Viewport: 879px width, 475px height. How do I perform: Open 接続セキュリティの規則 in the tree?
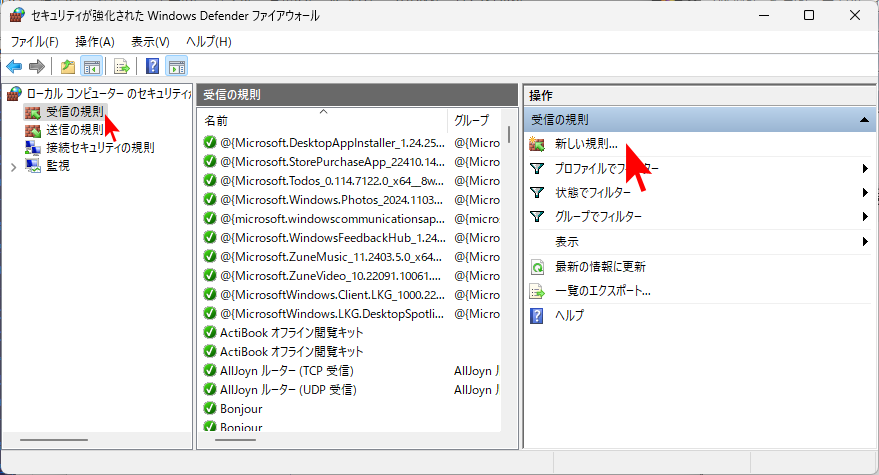[99, 147]
